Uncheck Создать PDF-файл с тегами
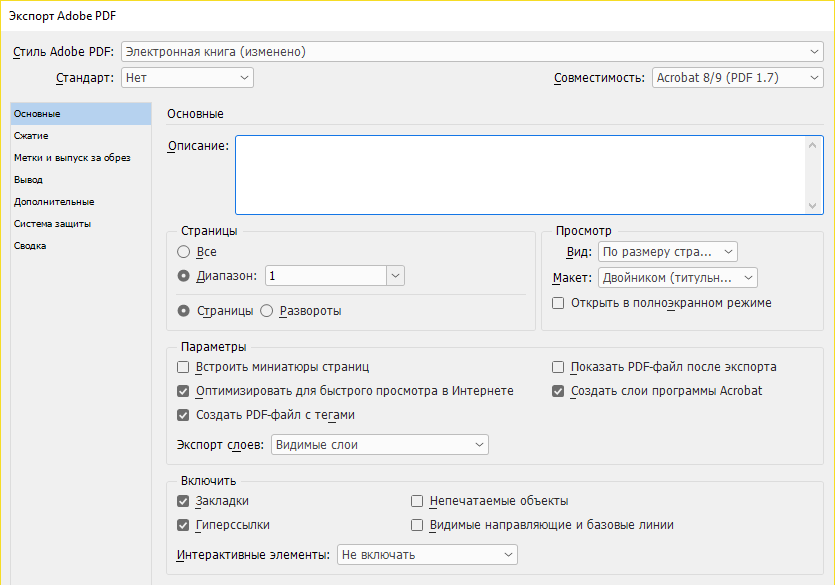This screenshot has height=585, width=835. click(x=183, y=415)
